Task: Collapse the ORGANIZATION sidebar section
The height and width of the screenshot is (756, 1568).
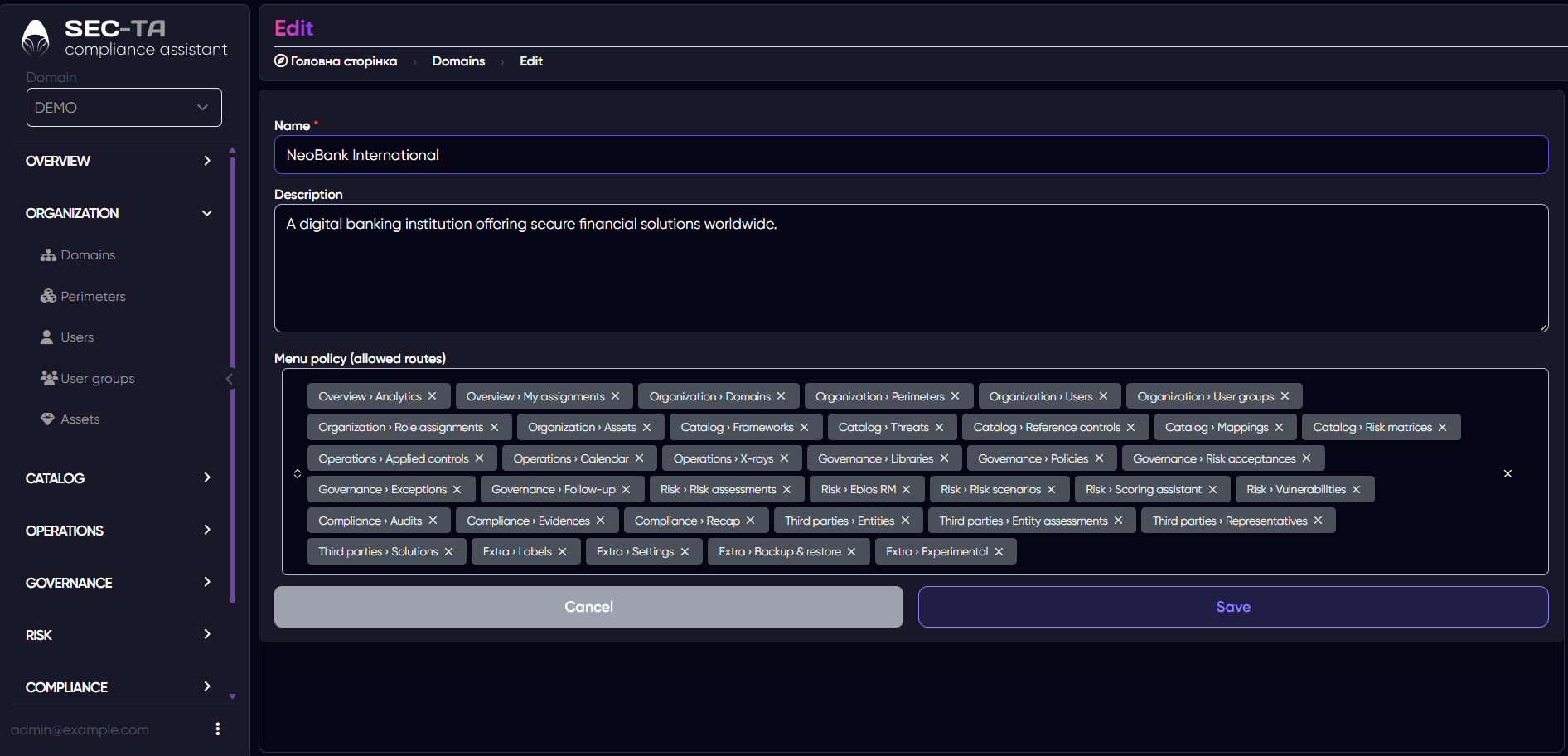Action: [119, 213]
